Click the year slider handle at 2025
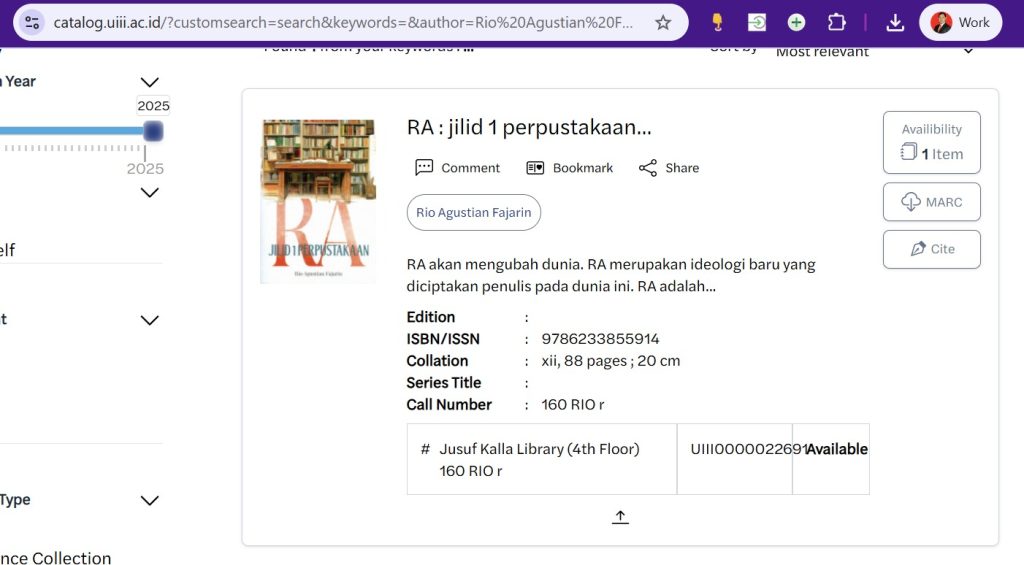The width and height of the screenshot is (1024, 565). coord(153,131)
